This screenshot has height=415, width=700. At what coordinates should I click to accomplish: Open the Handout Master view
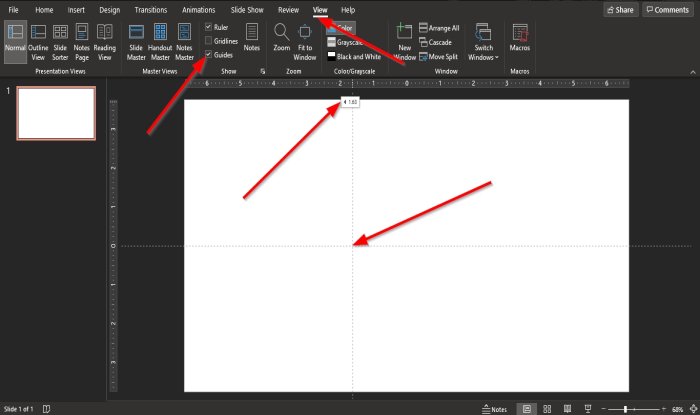(160, 42)
